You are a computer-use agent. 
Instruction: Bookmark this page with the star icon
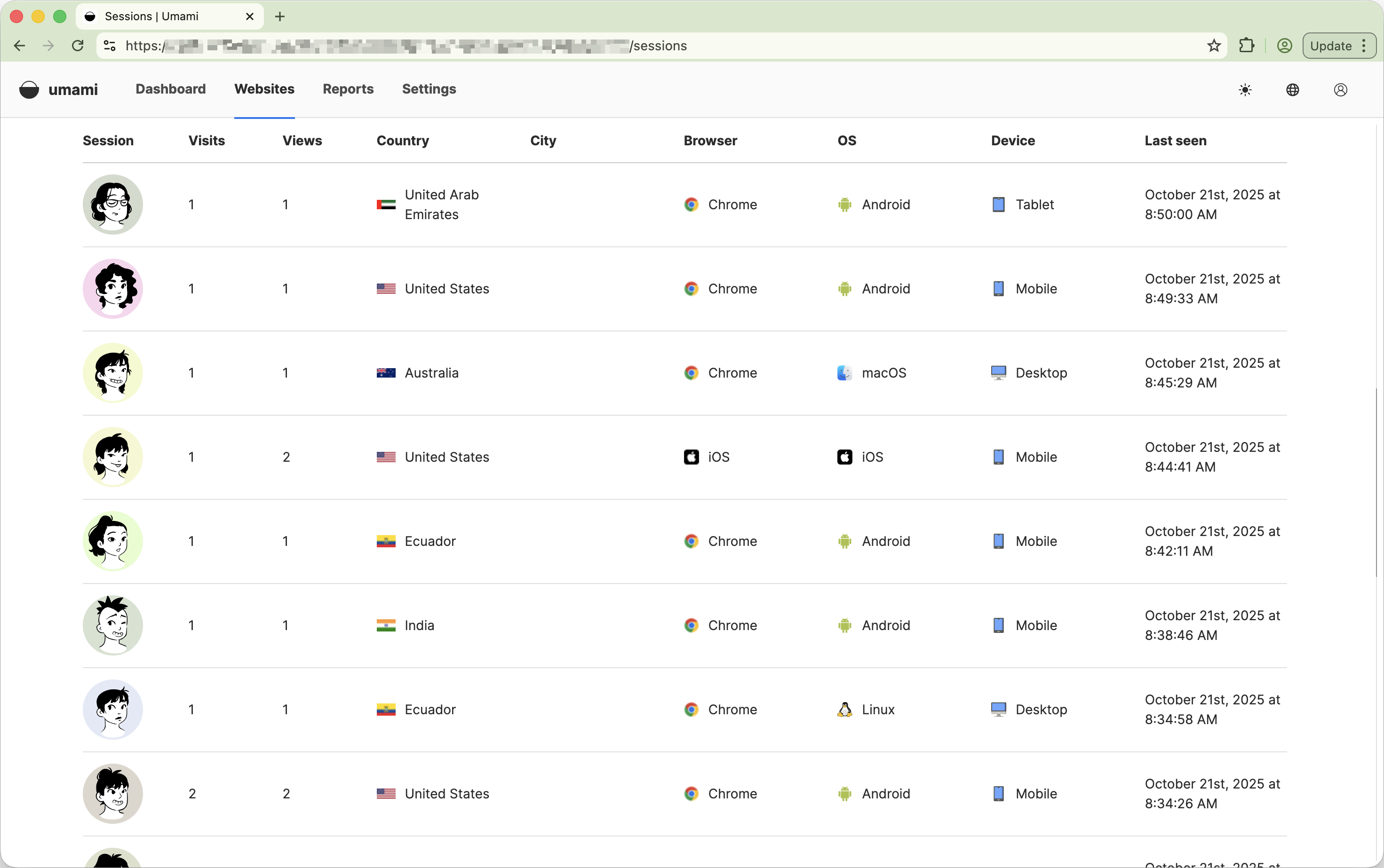(x=1213, y=46)
